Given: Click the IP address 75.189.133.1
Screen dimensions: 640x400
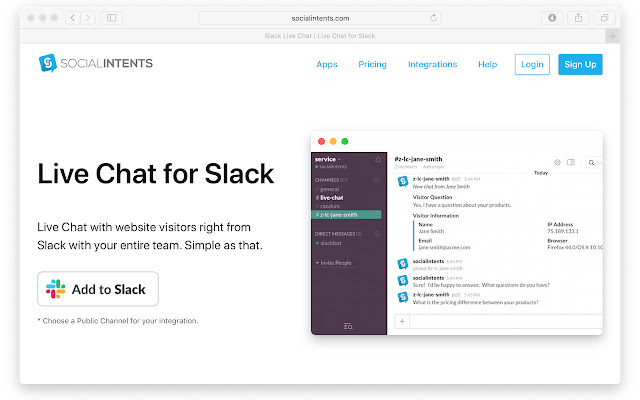Looking at the screenshot, I should pos(563,231).
